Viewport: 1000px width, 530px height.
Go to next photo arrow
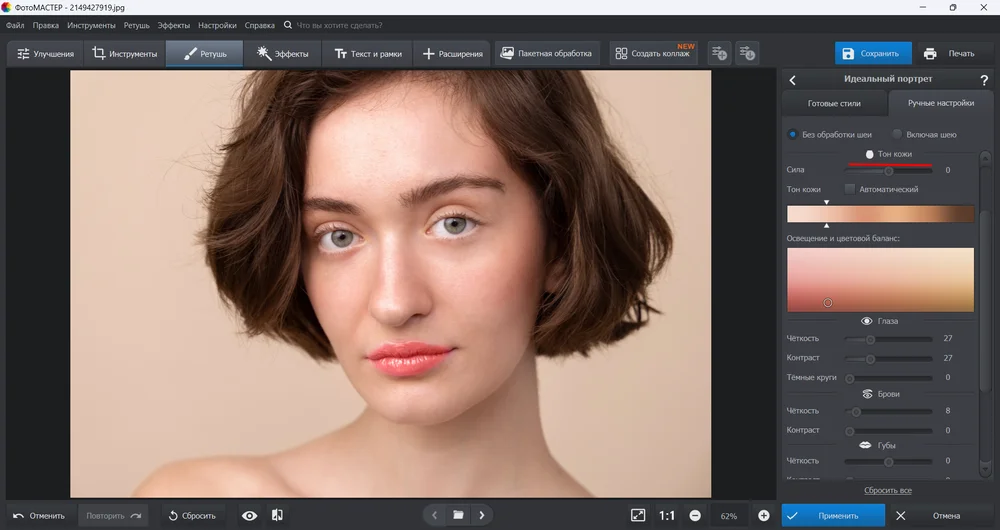pos(482,515)
